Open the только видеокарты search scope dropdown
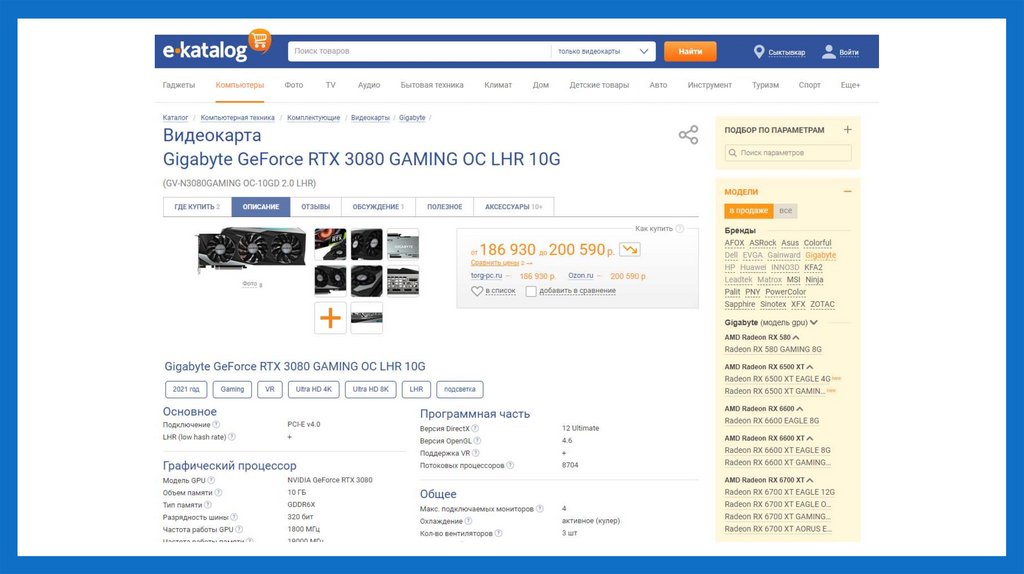The image size is (1024, 574). (603, 51)
